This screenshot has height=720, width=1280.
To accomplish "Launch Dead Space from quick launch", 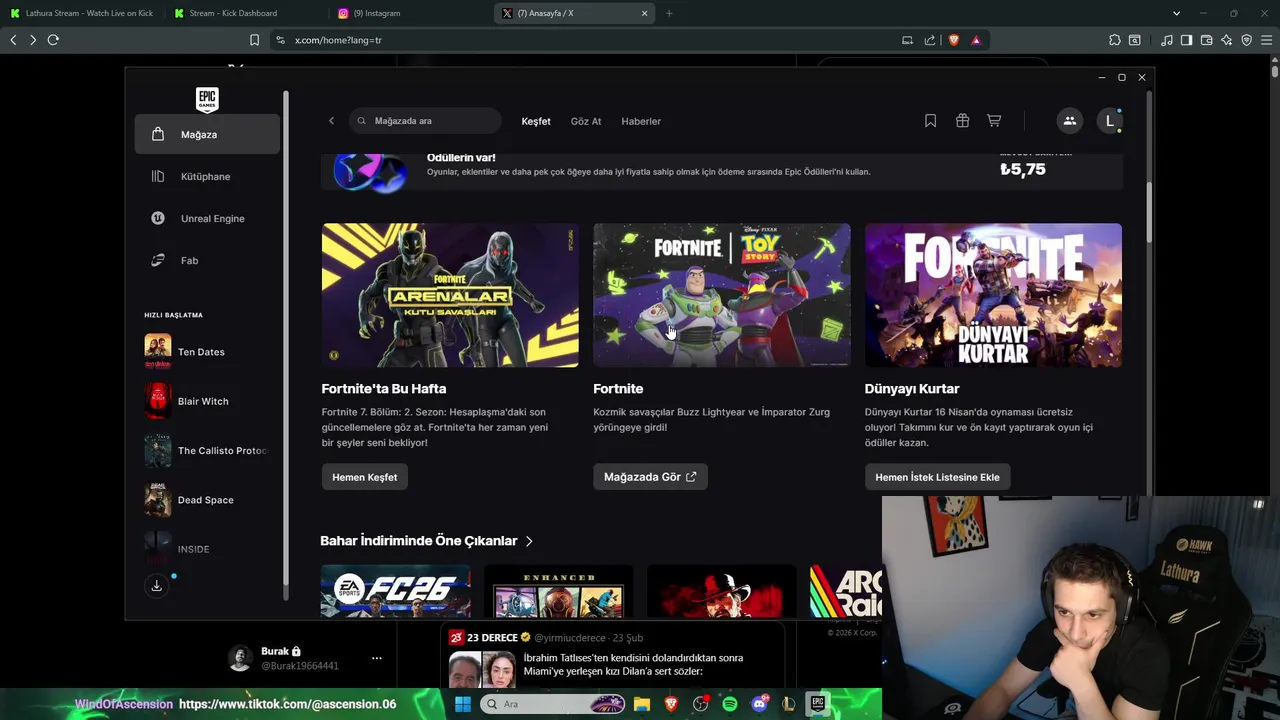I will point(207,500).
